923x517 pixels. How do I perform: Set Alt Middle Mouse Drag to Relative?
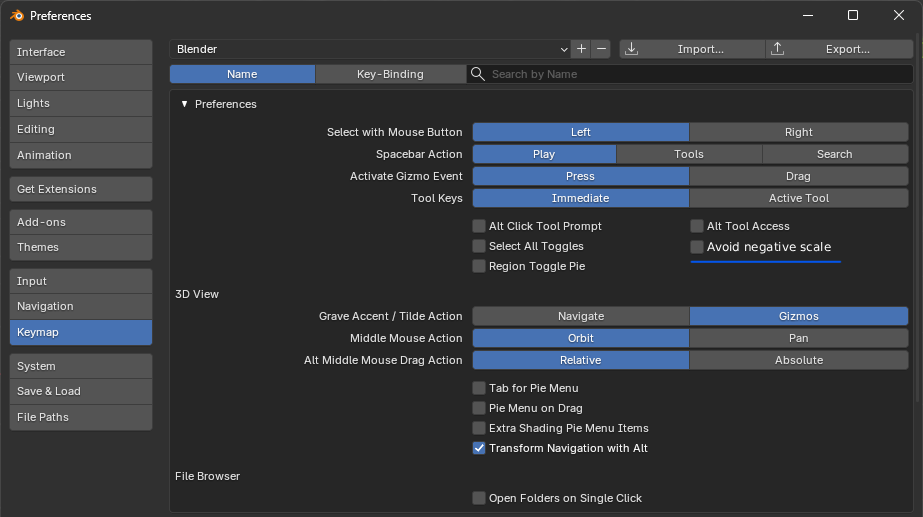tap(580, 360)
